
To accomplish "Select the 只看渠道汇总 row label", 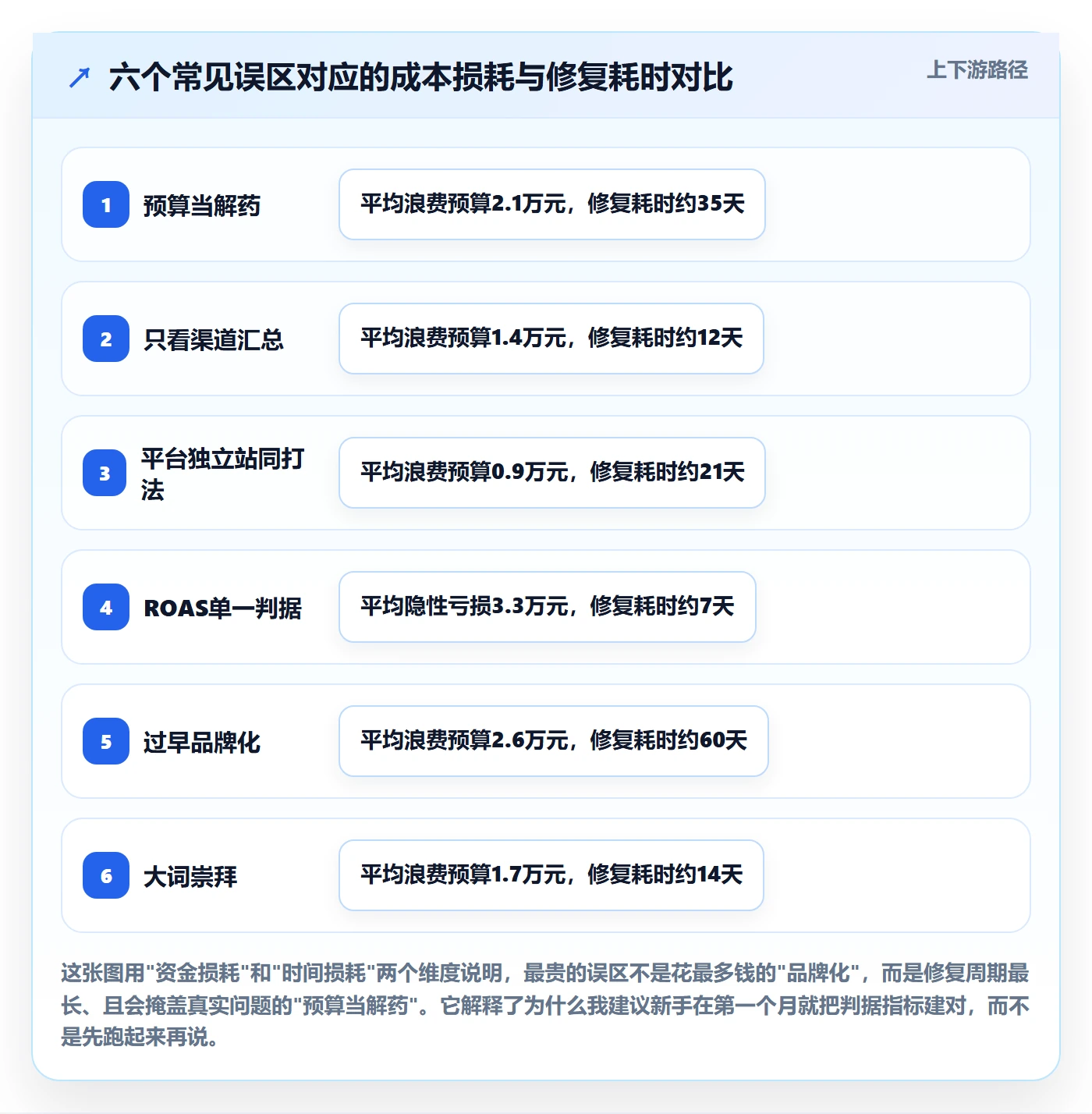I will (x=214, y=339).
